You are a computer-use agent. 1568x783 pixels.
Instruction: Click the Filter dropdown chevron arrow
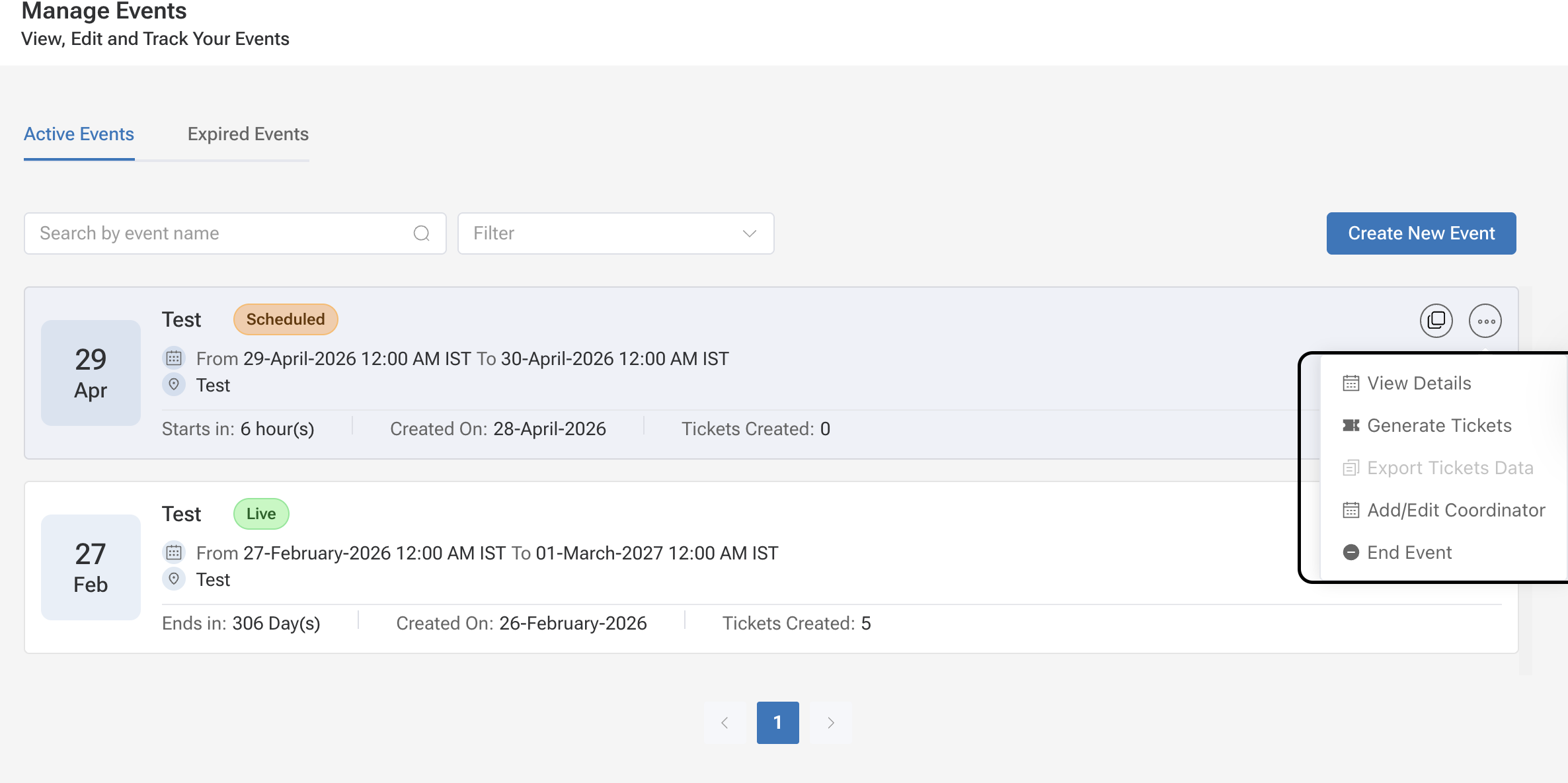(749, 233)
